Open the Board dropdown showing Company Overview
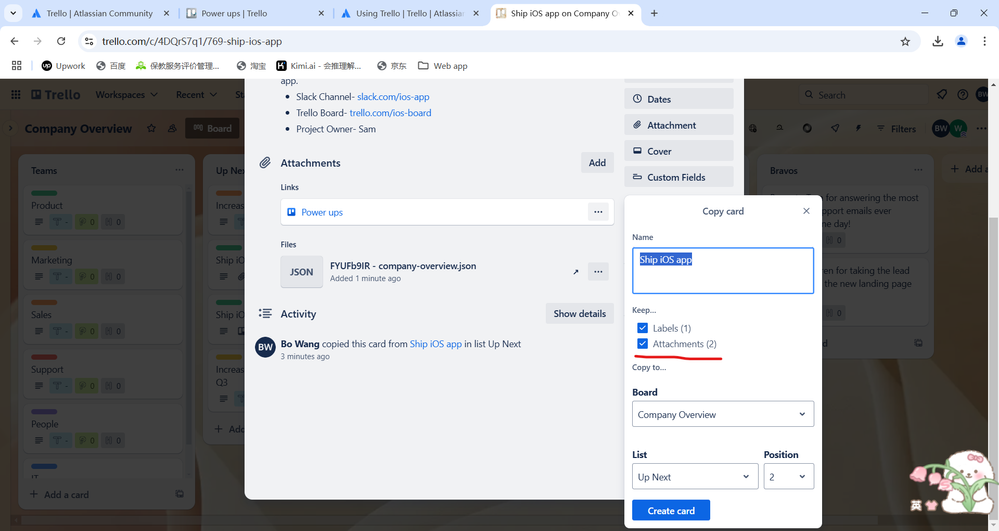Screen dimensions: 999x531 coord(722,414)
